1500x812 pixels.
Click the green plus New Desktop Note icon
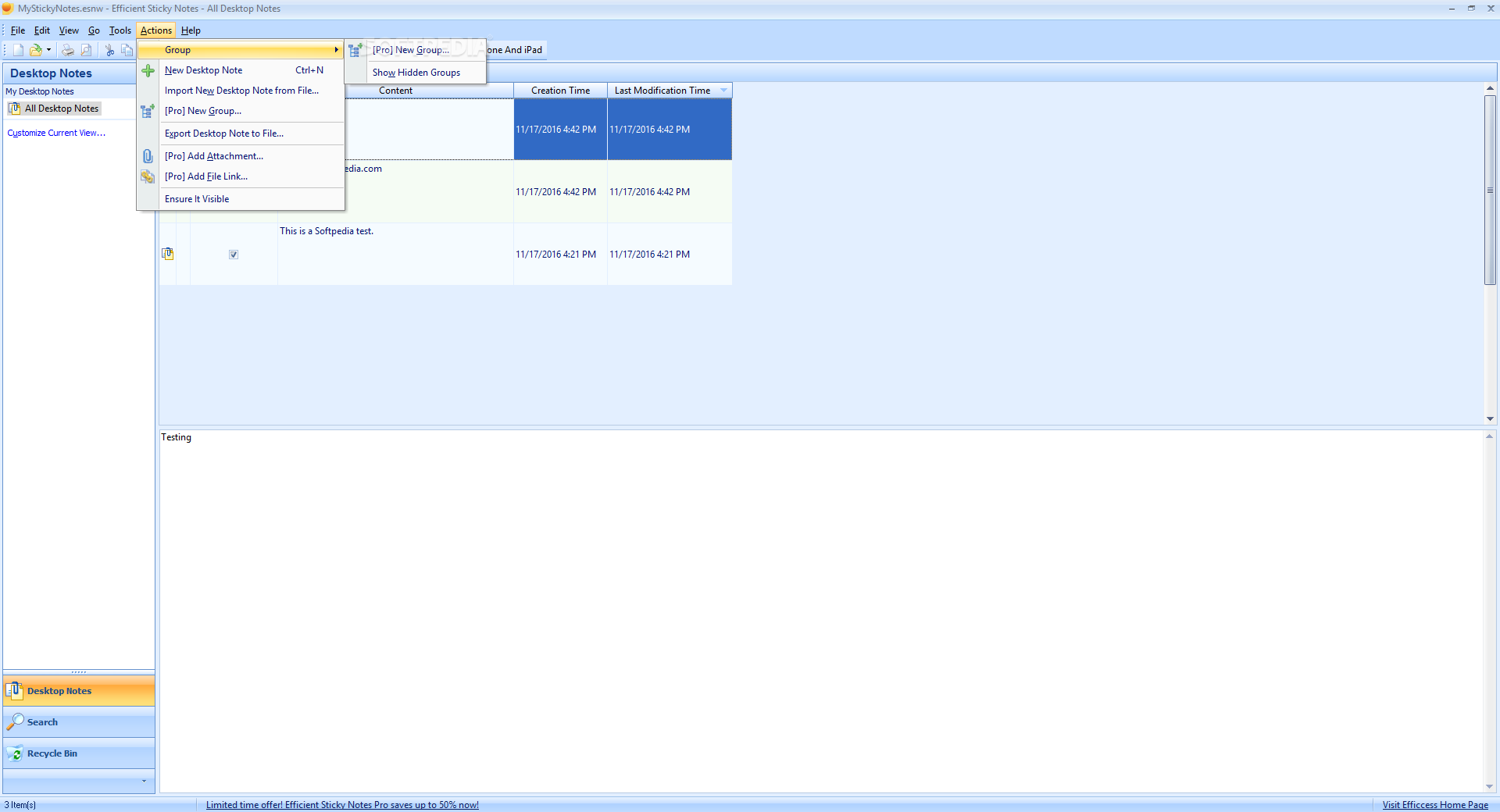pyautogui.click(x=148, y=70)
